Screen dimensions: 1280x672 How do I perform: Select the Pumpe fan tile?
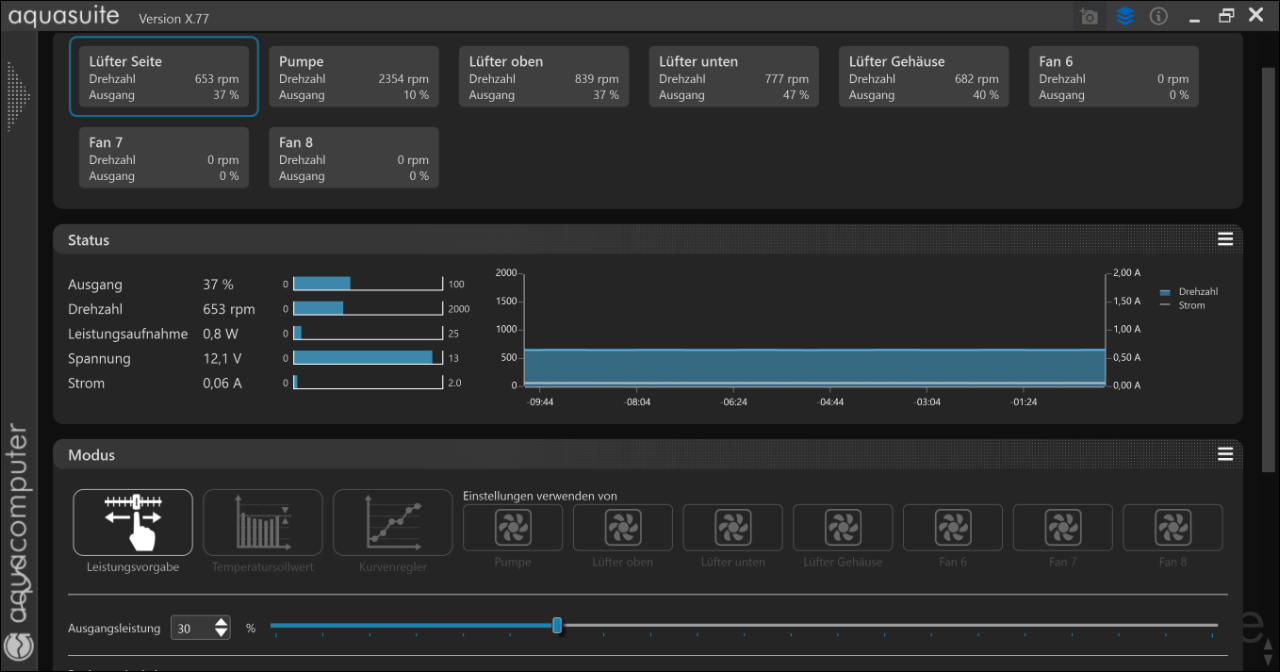[354, 76]
